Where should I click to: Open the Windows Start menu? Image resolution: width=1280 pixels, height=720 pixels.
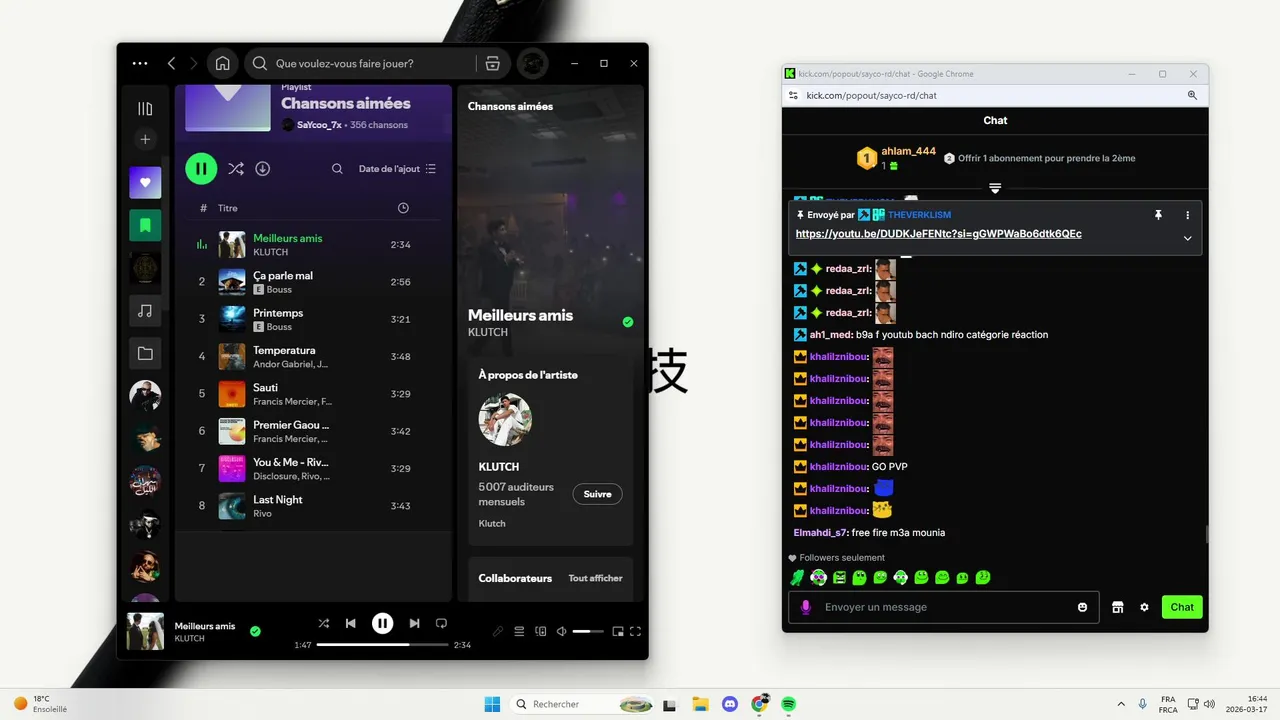coord(492,704)
